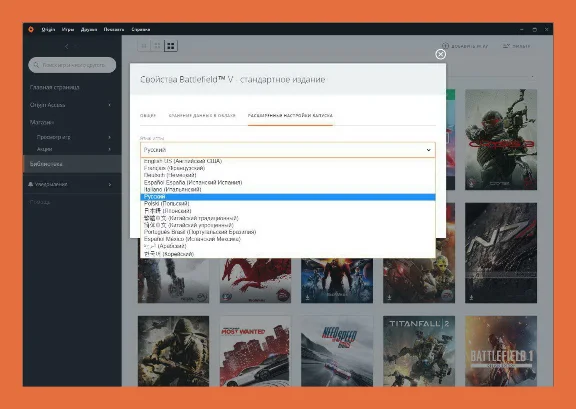Click download icon on the Mass Effect 2 tile

pos(307,297)
